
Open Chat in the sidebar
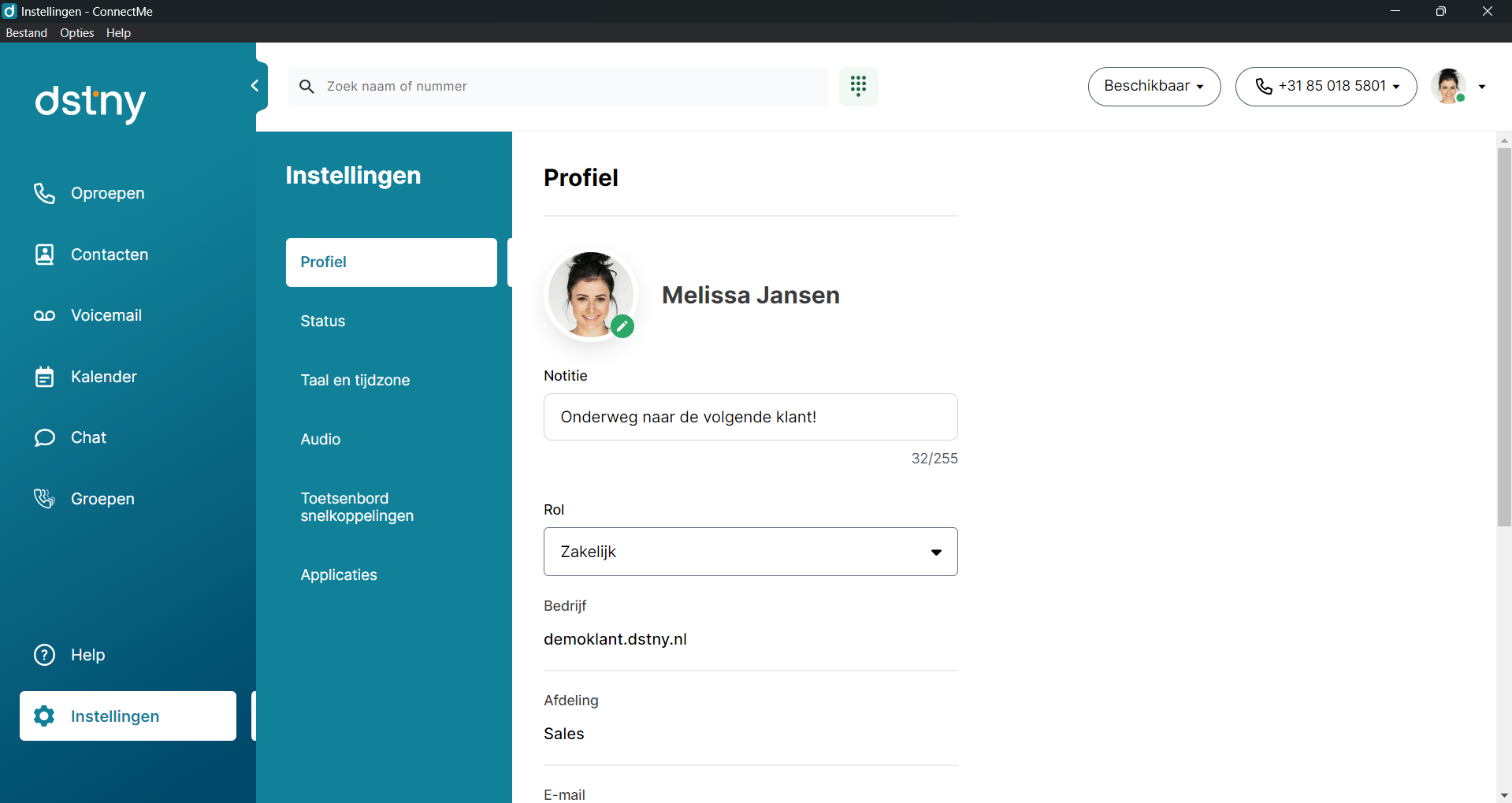point(88,438)
